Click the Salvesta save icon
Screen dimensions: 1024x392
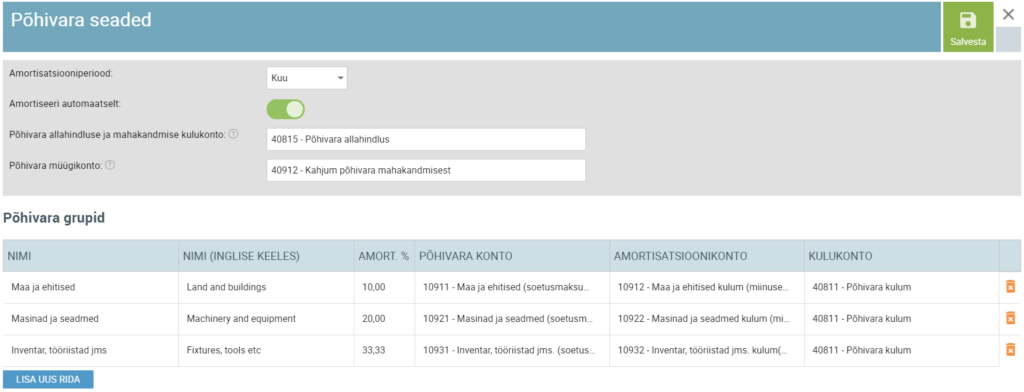[968, 21]
